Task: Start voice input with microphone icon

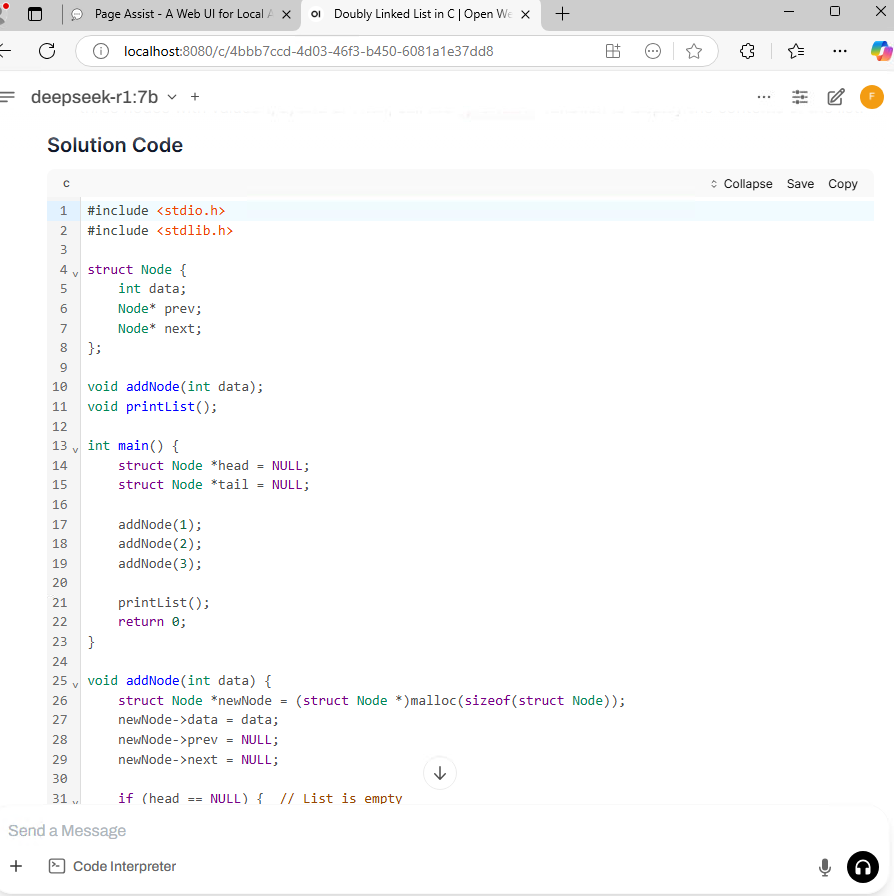Action: (824, 867)
